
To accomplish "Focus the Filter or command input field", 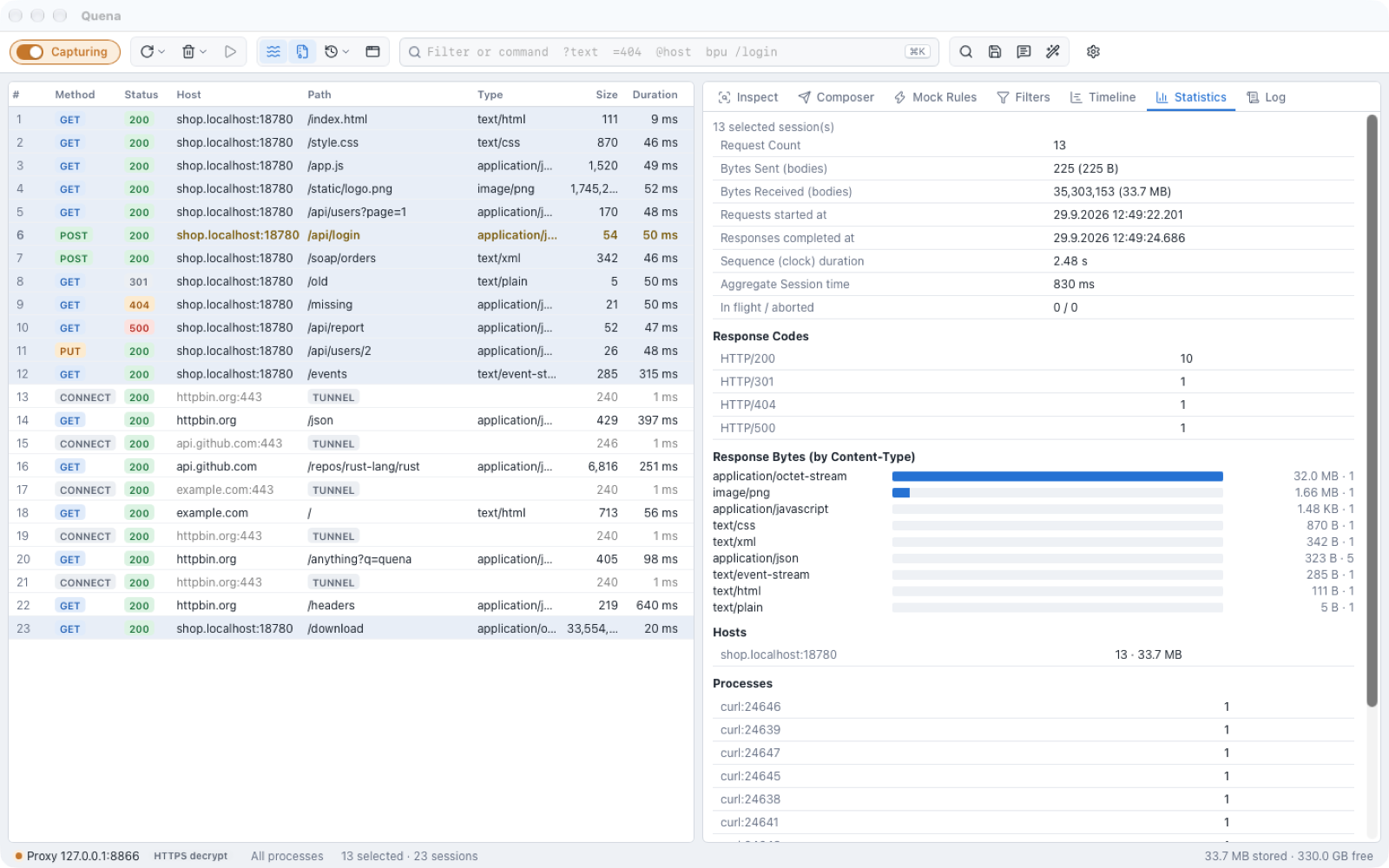I will pyautogui.click(x=668, y=52).
